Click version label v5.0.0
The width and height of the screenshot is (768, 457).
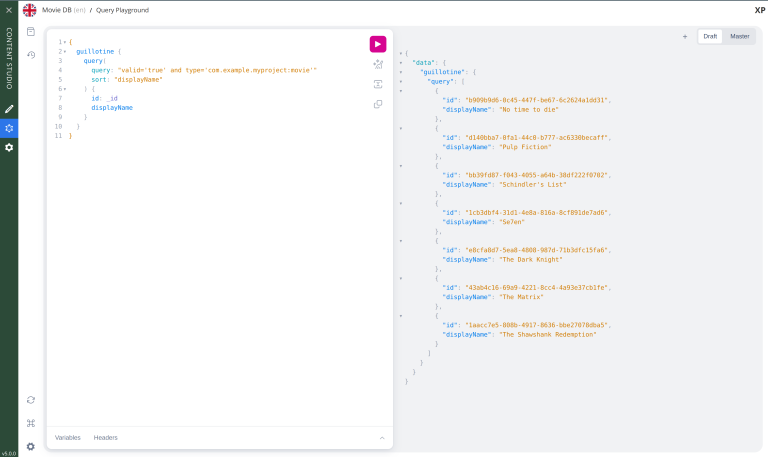click(x=9, y=454)
